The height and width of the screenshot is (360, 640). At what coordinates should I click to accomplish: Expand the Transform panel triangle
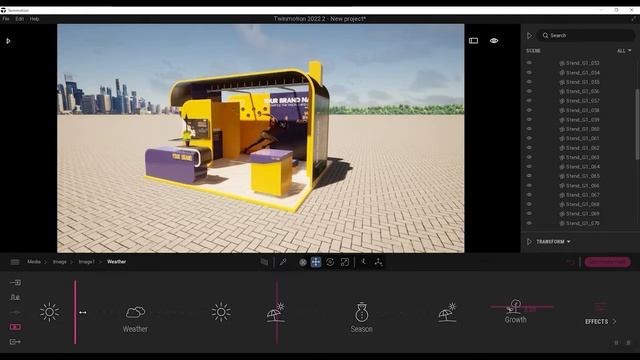529,242
